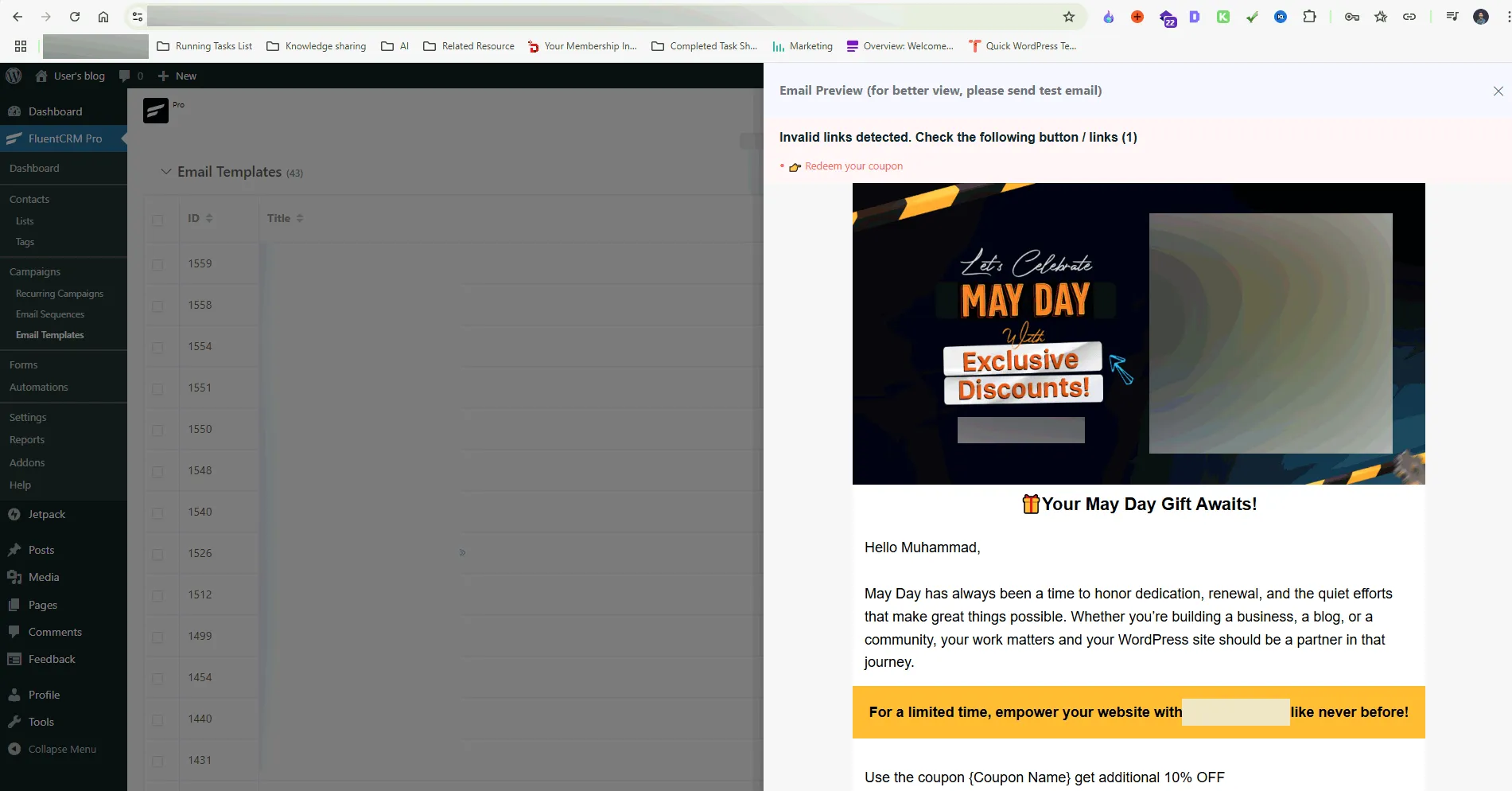Click the WordPress logo in the admin bar
Image resolution: width=1512 pixels, height=791 pixels.
14,76
